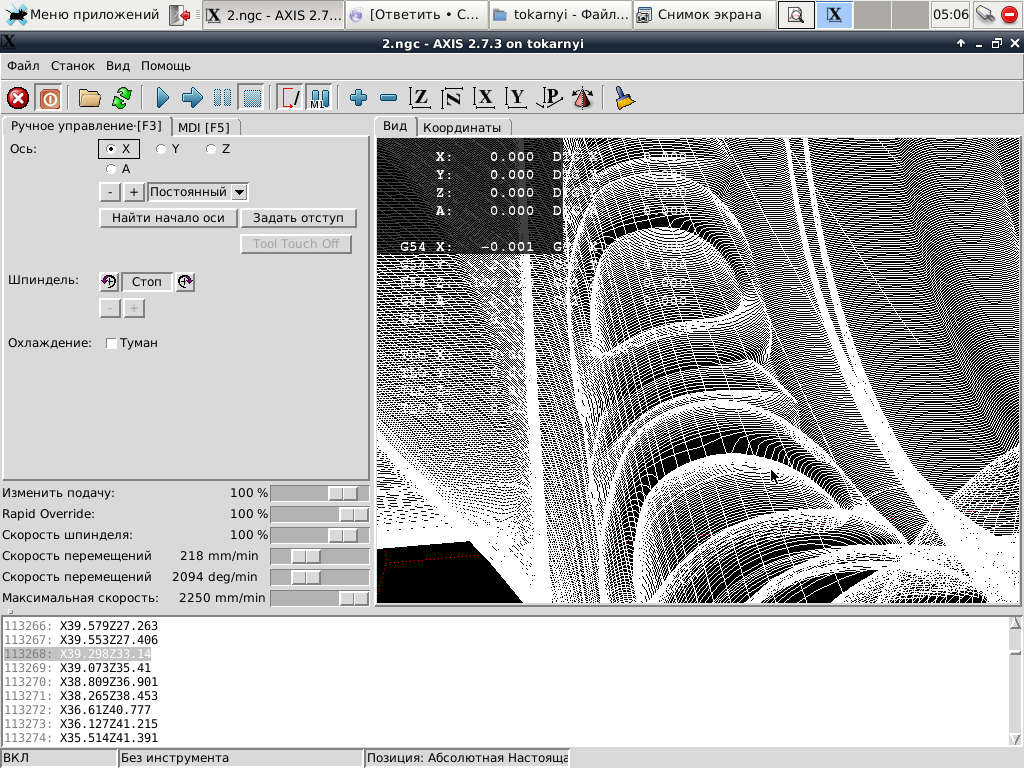Open the Станок menu
This screenshot has height=768, width=1024.
[73, 66]
